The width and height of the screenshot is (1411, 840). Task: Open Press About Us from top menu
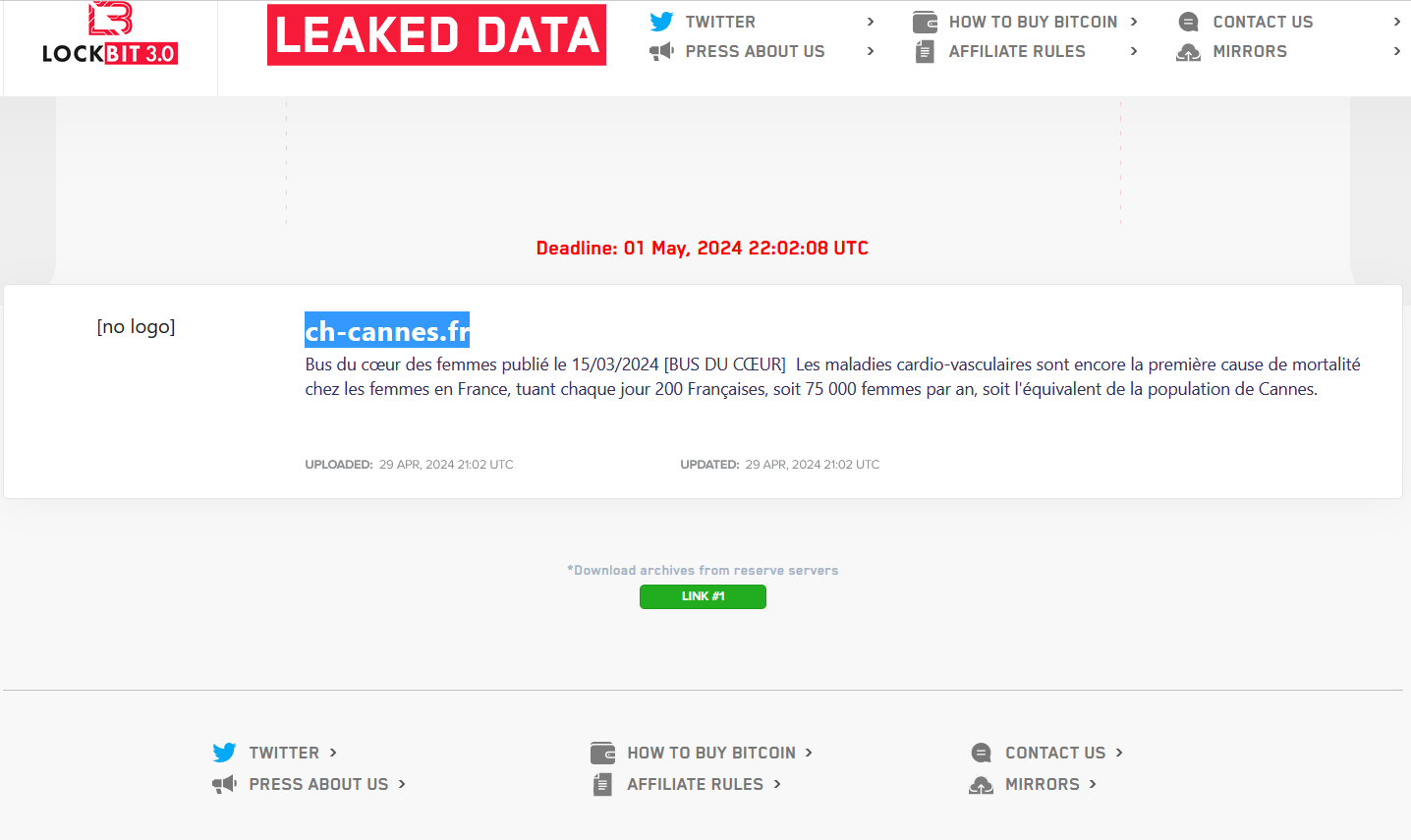pos(755,51)
